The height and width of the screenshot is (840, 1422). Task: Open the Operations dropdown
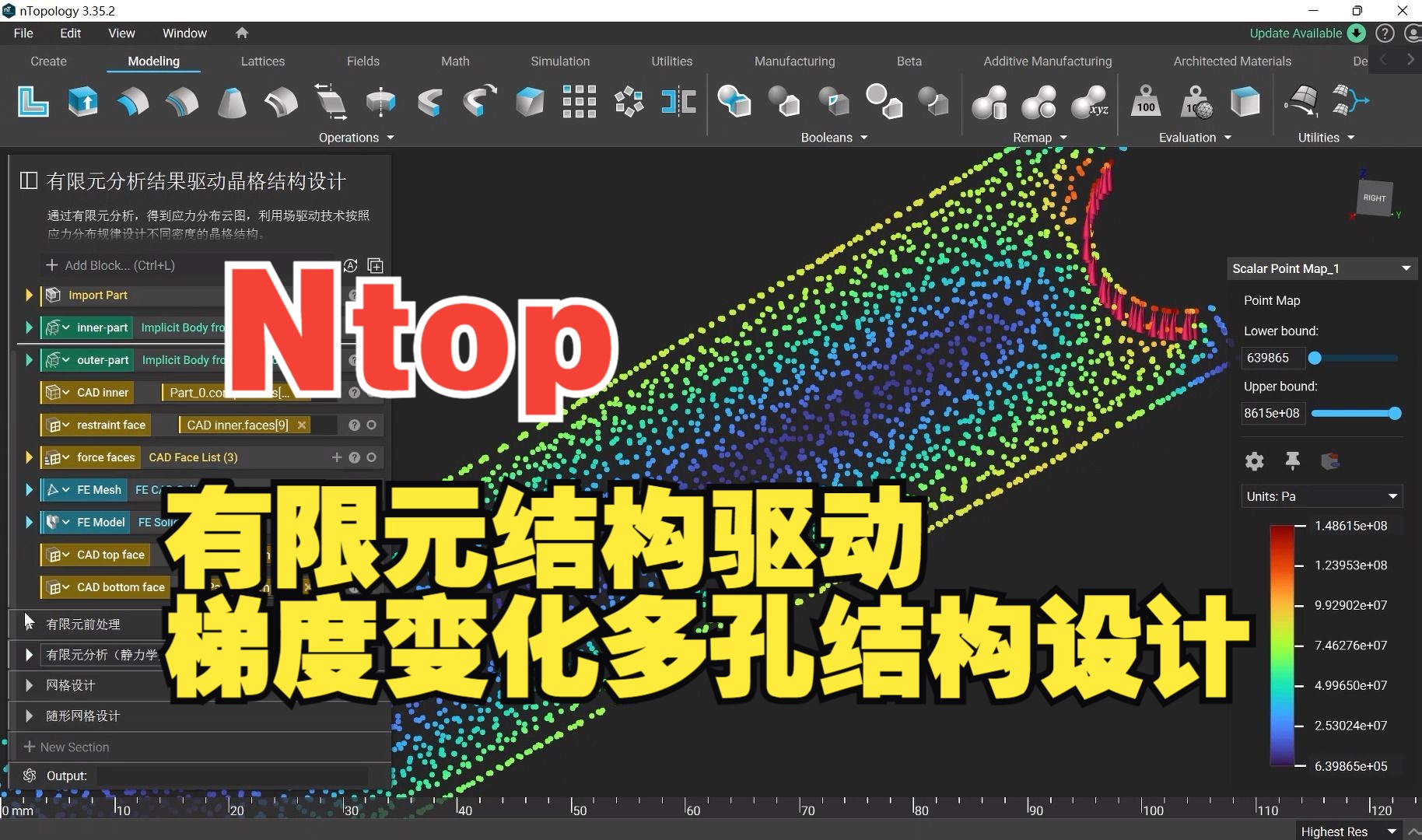click(356, 138)
